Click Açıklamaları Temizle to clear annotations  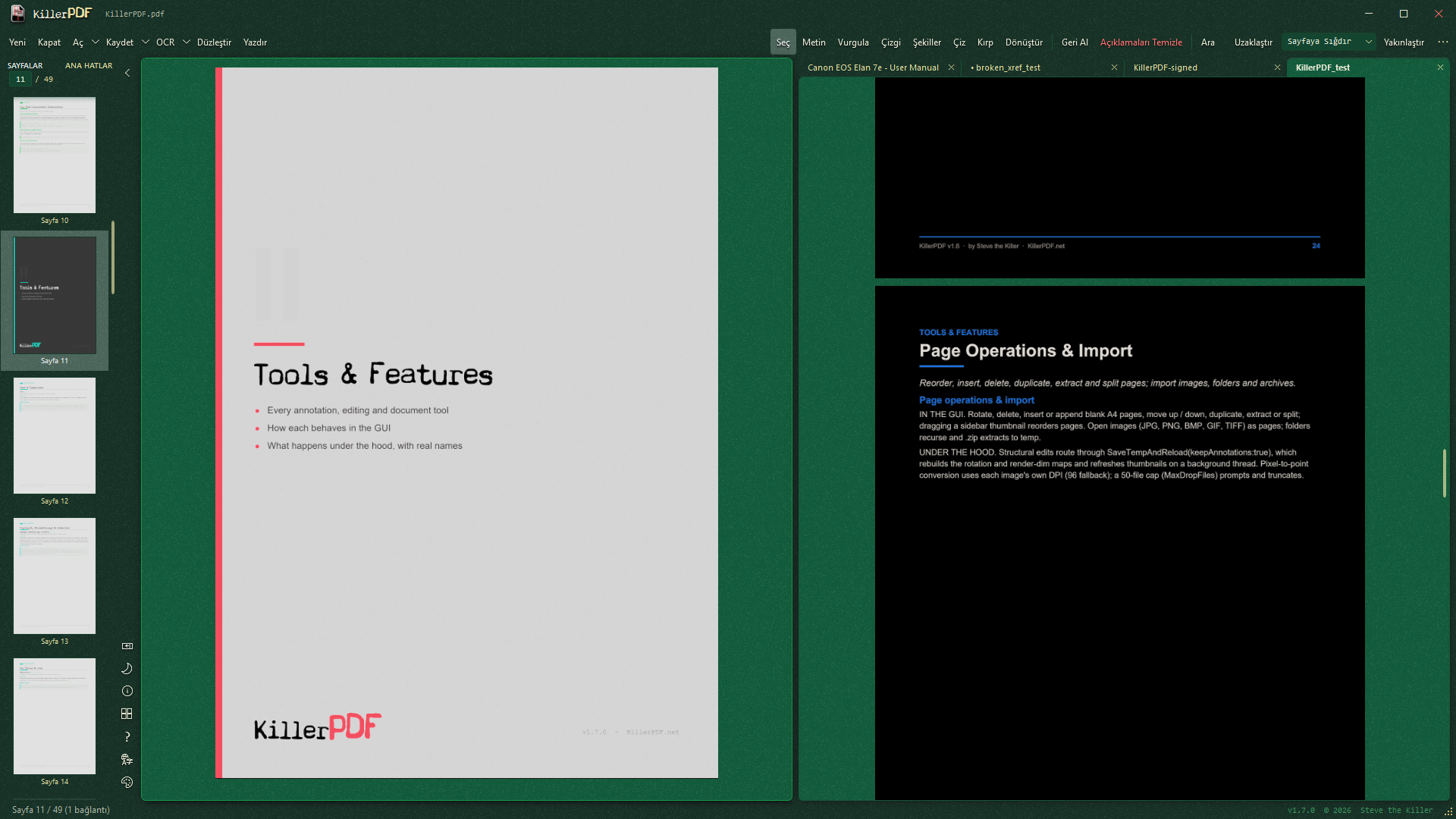coord(1141,42)
